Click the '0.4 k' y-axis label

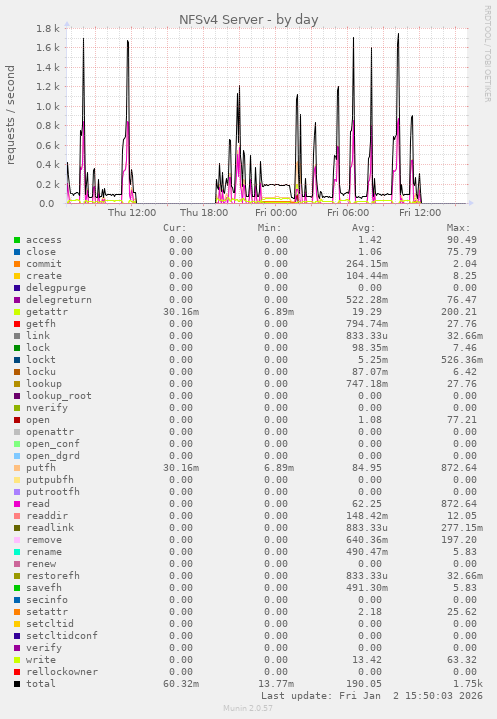point(48,165)
